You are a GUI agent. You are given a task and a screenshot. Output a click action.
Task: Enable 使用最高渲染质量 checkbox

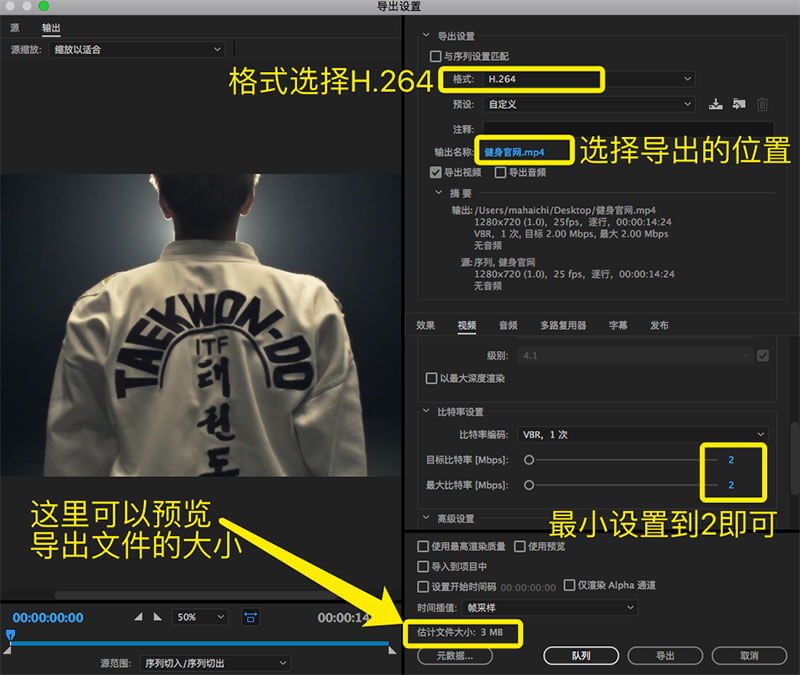(423, 546)
